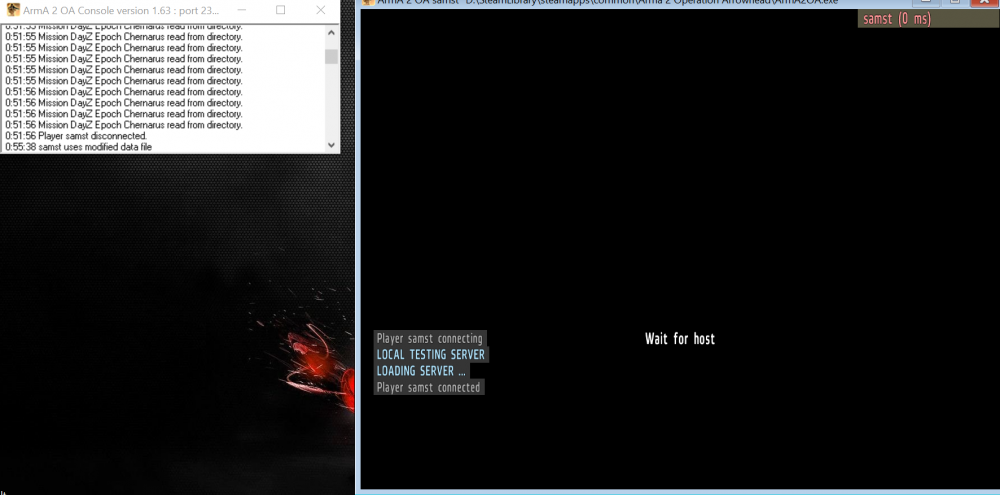This screenshot has height=495, width=1000.
Task: Click the 'samst (0 ms)' player label
Action: 897,19
